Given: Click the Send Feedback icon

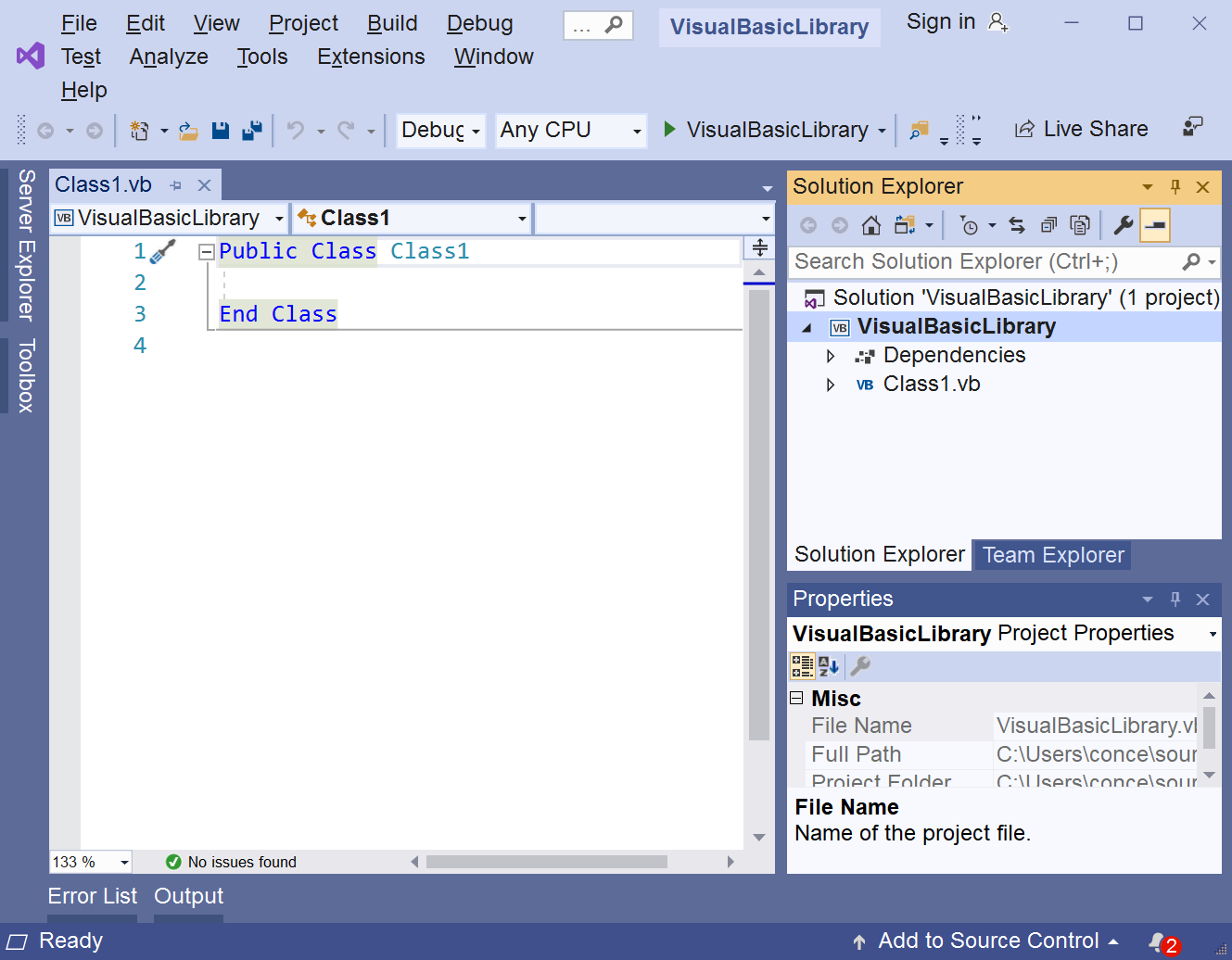Looking at the screenshot, I should click(x=1192, y=127).
